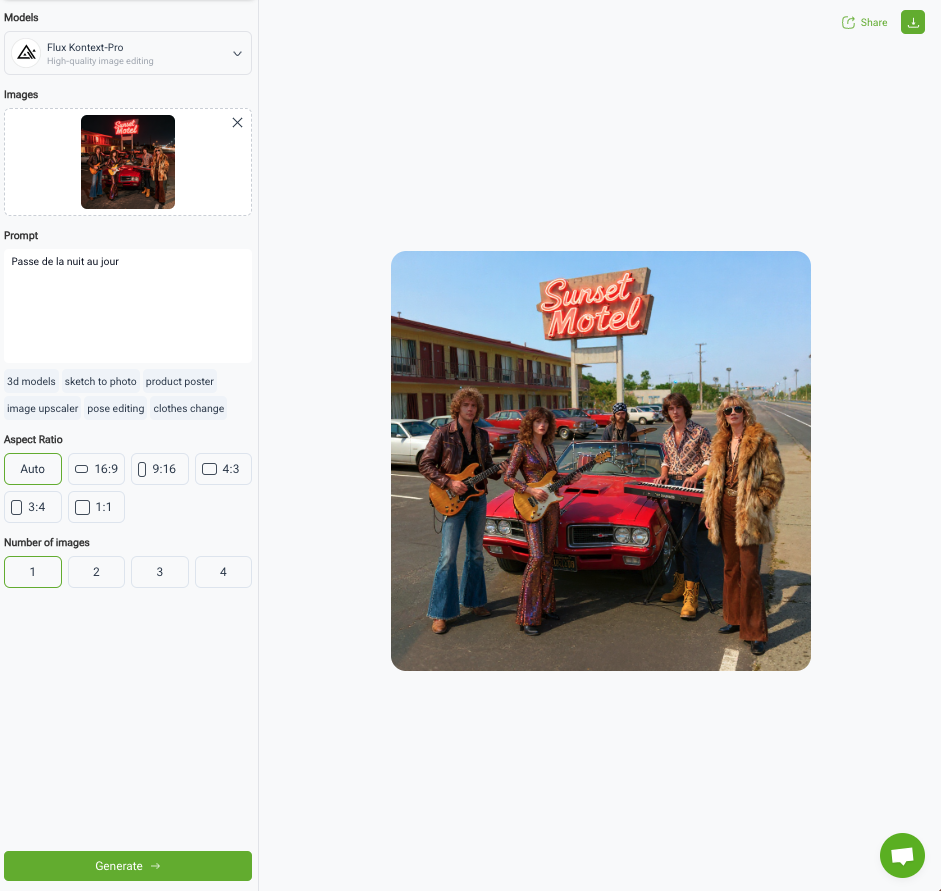This screenshot has width=941, height=891.
Task: Expand the model dropdown chevron
Action: pos(237,54)
